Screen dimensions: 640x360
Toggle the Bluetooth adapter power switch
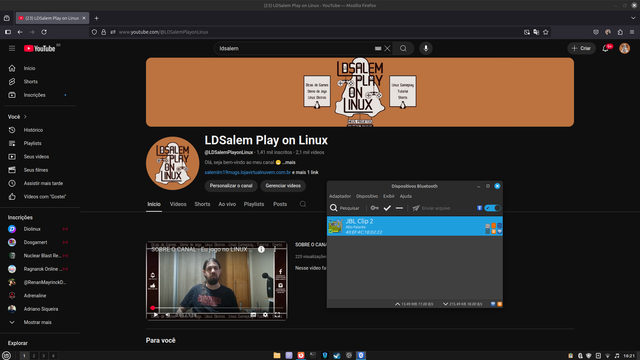[492, 208]
